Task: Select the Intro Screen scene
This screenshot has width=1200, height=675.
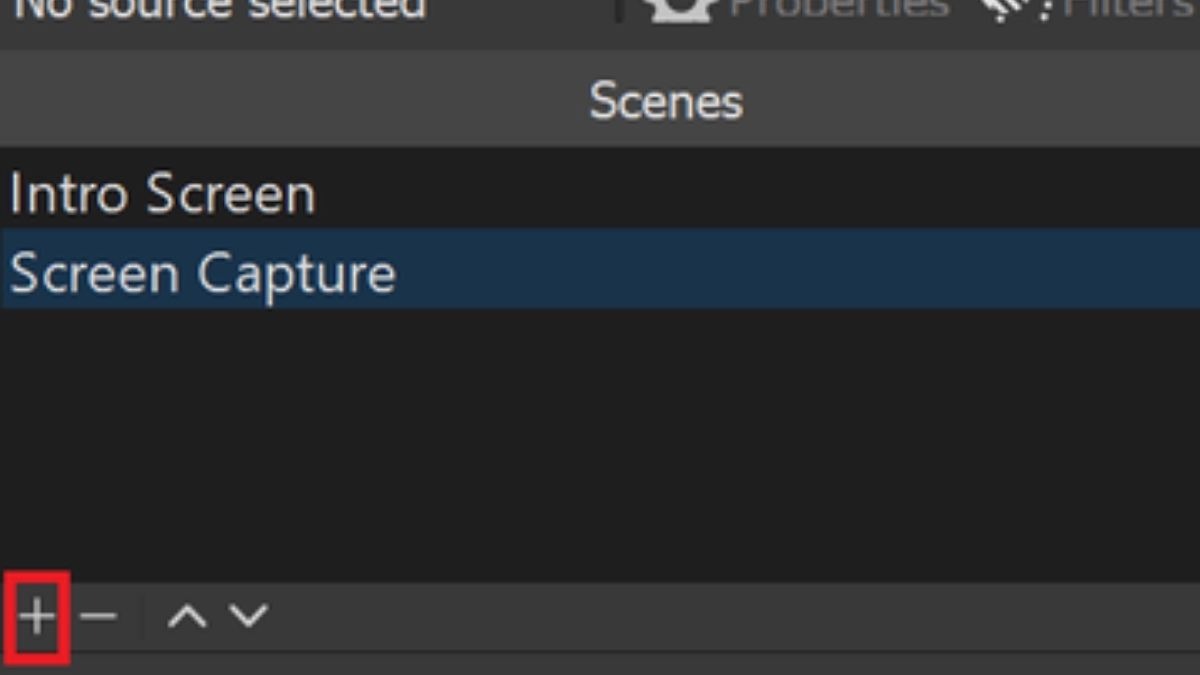Action: 600,193
